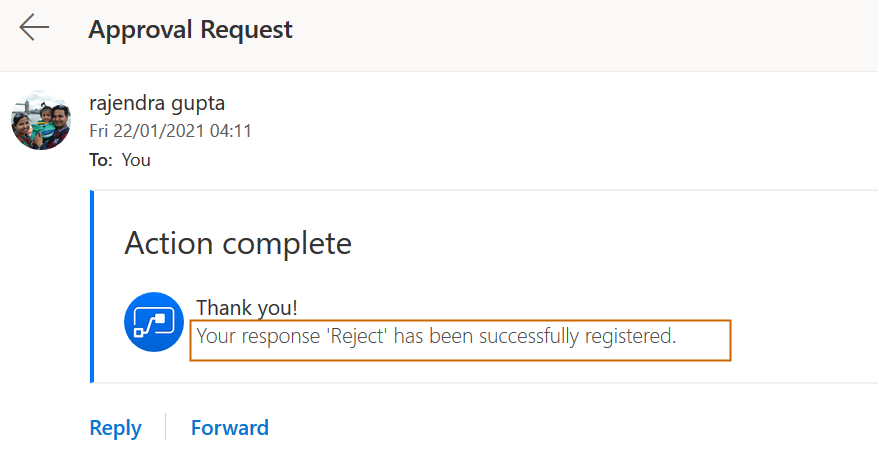Click the word 'Request' in the title
Image resolution: width=879 pixels, height=457 pixels.
(246, 29)
